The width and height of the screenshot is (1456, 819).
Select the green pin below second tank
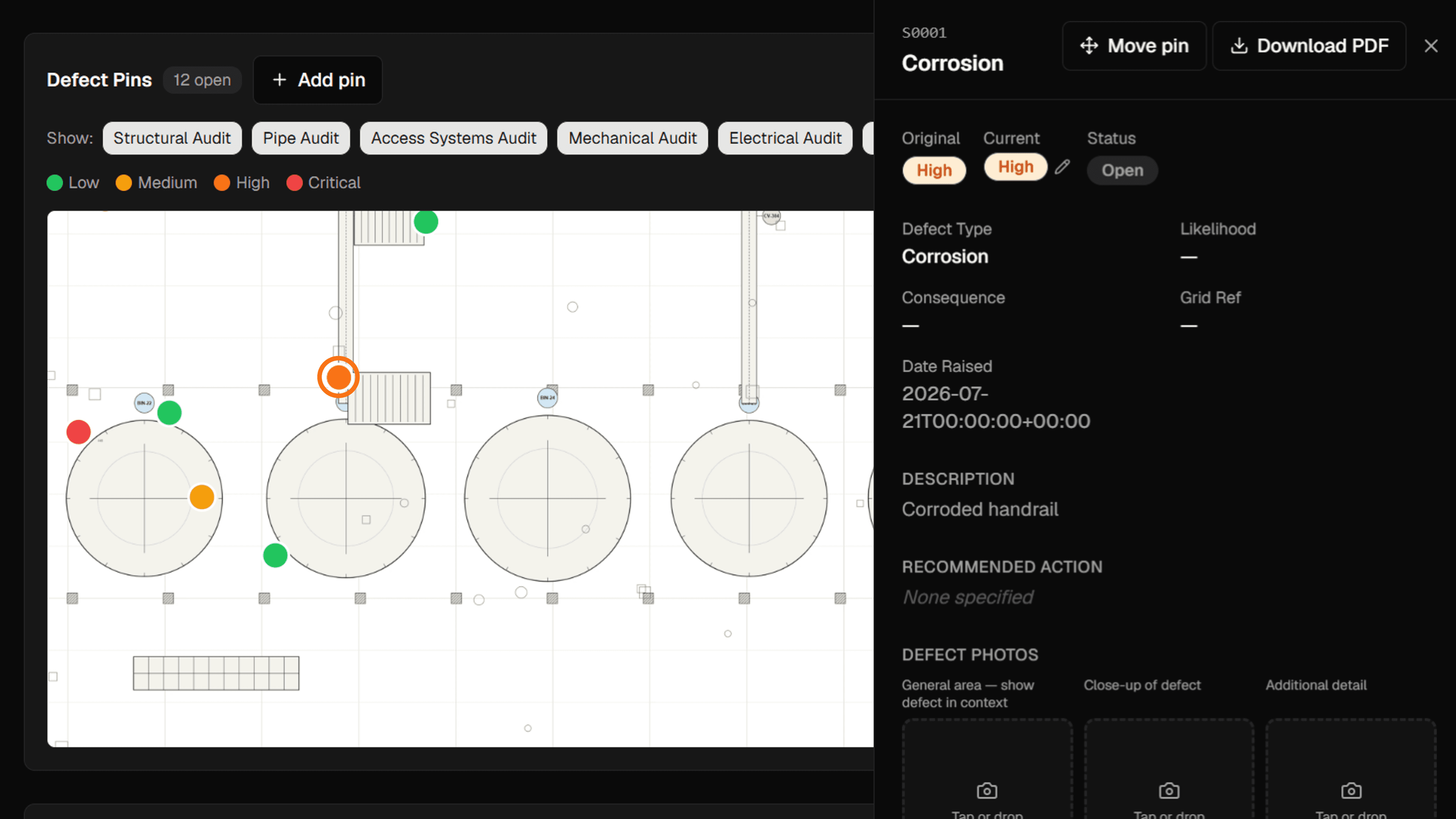click(x=275, y=555)
